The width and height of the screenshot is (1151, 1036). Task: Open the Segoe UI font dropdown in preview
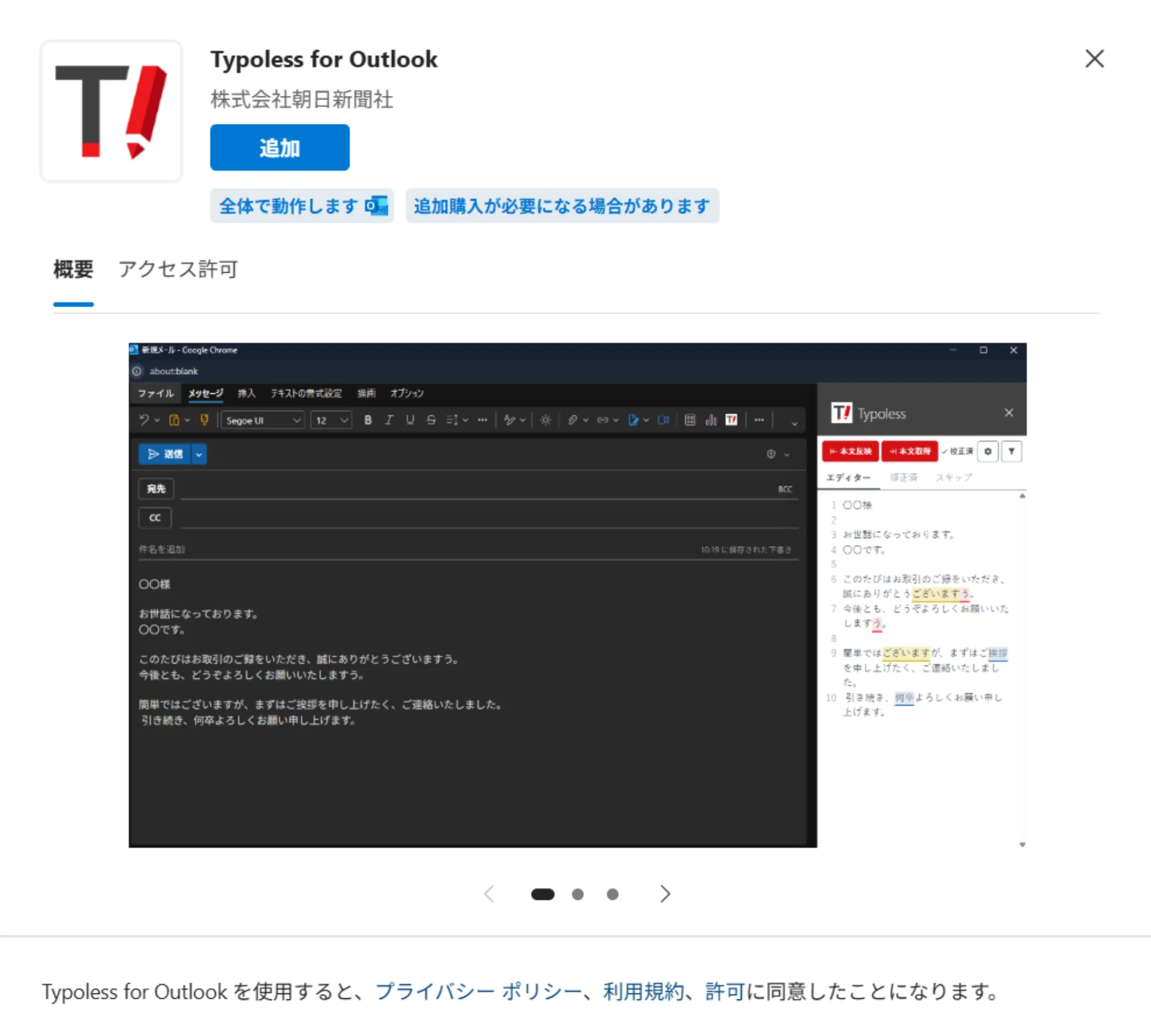coord(263,420)
